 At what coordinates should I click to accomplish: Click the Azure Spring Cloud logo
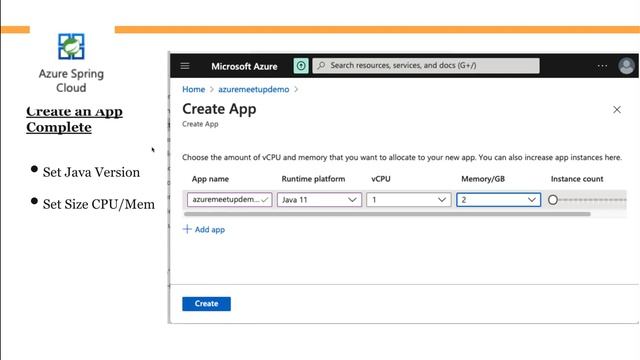click(x=71, y=46)
